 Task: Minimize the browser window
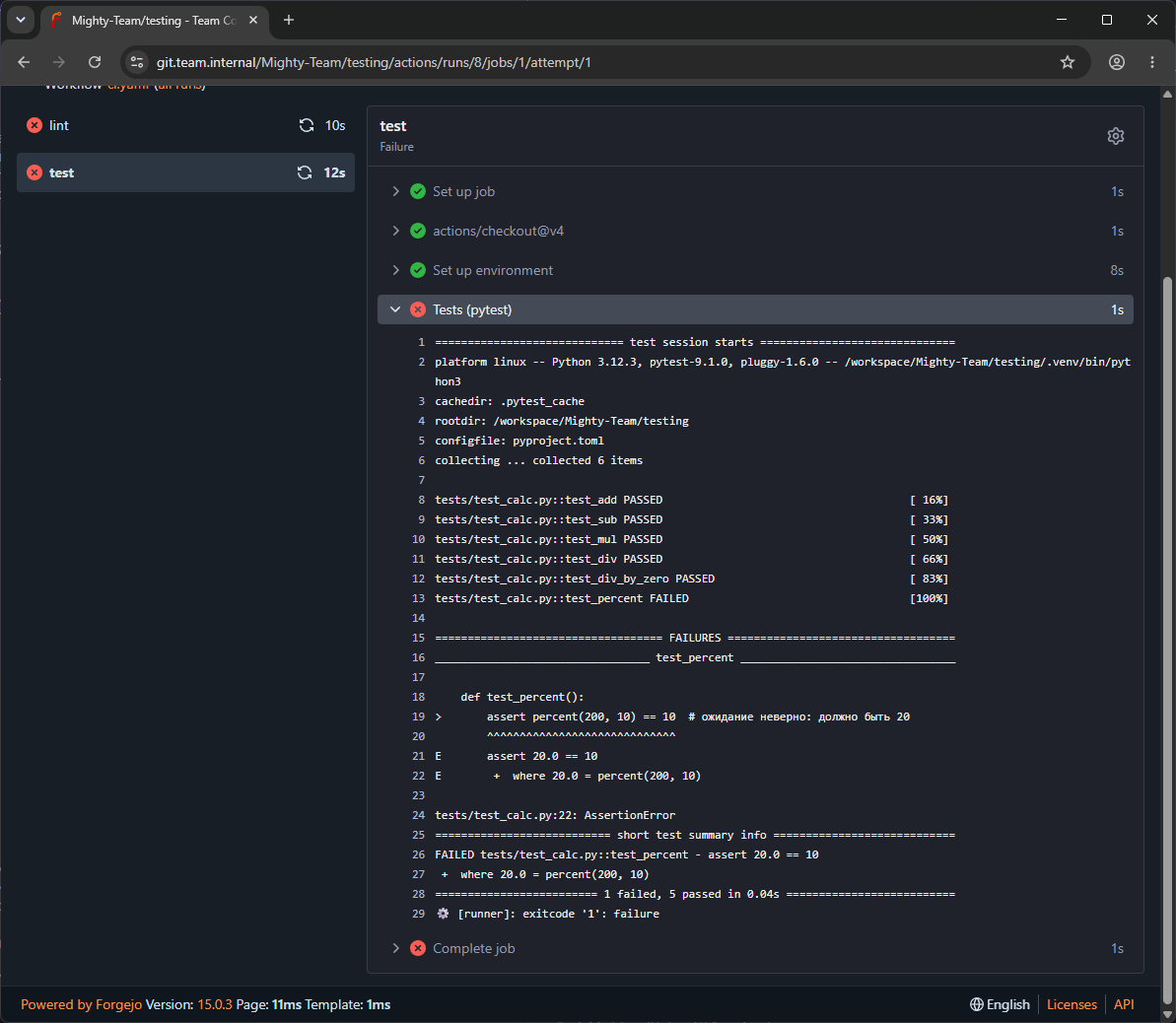[1062, 21]
